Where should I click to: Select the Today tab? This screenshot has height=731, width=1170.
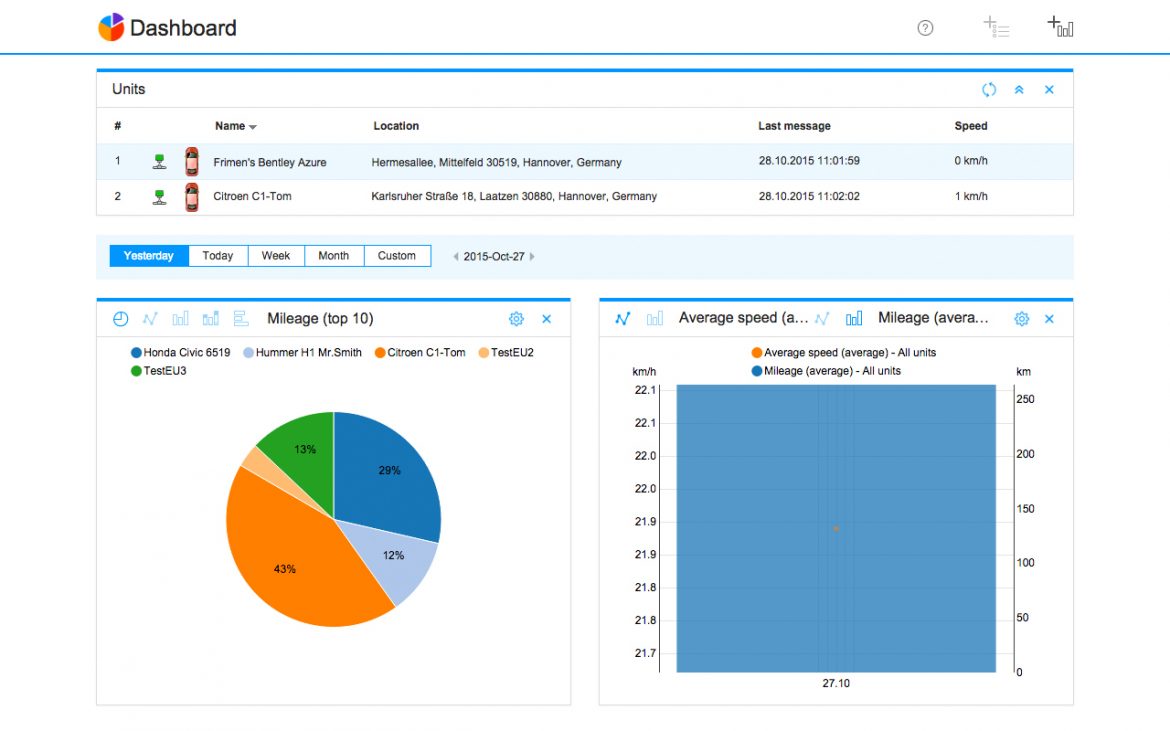click(217, 255)
